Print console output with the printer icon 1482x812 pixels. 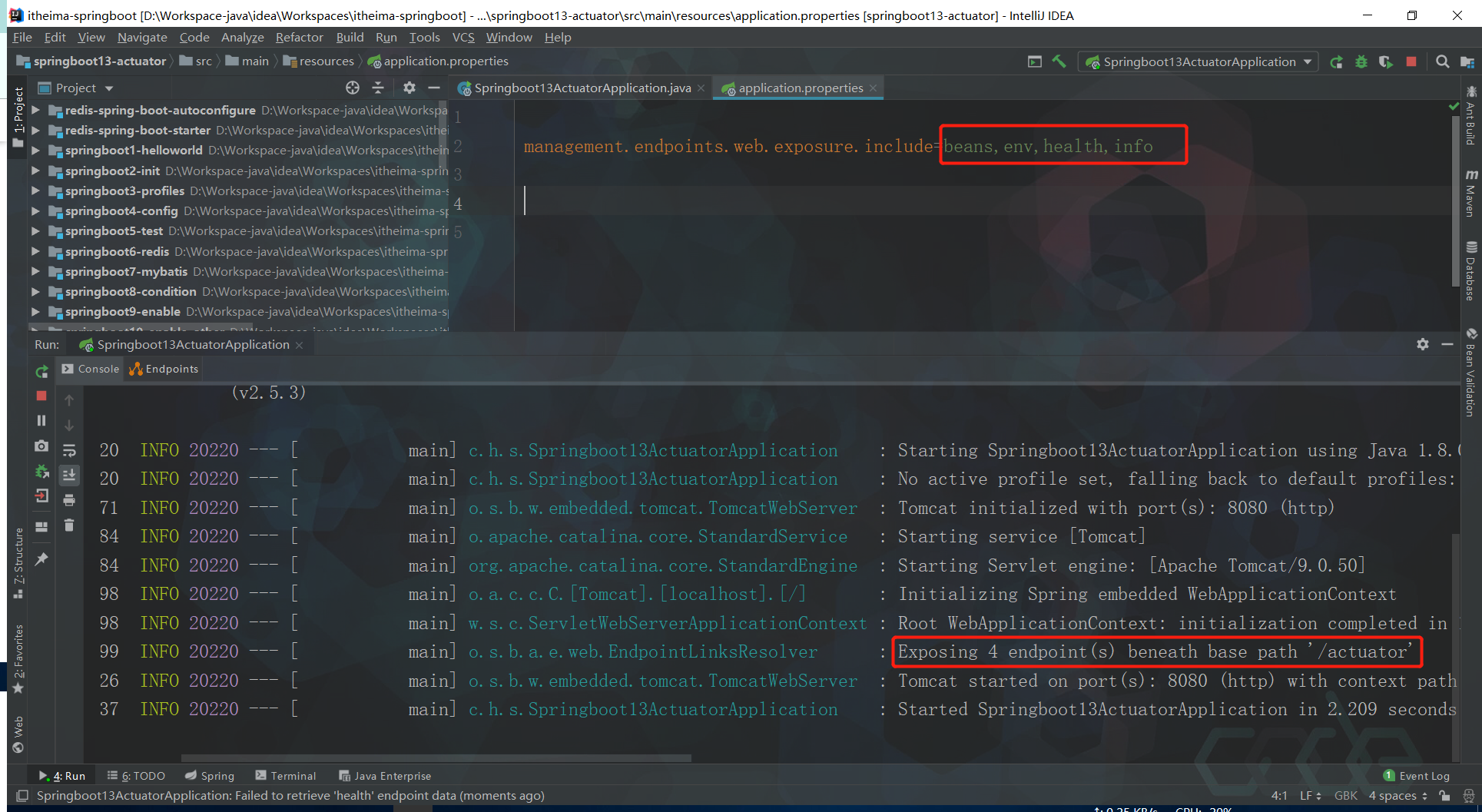(69, 500)
